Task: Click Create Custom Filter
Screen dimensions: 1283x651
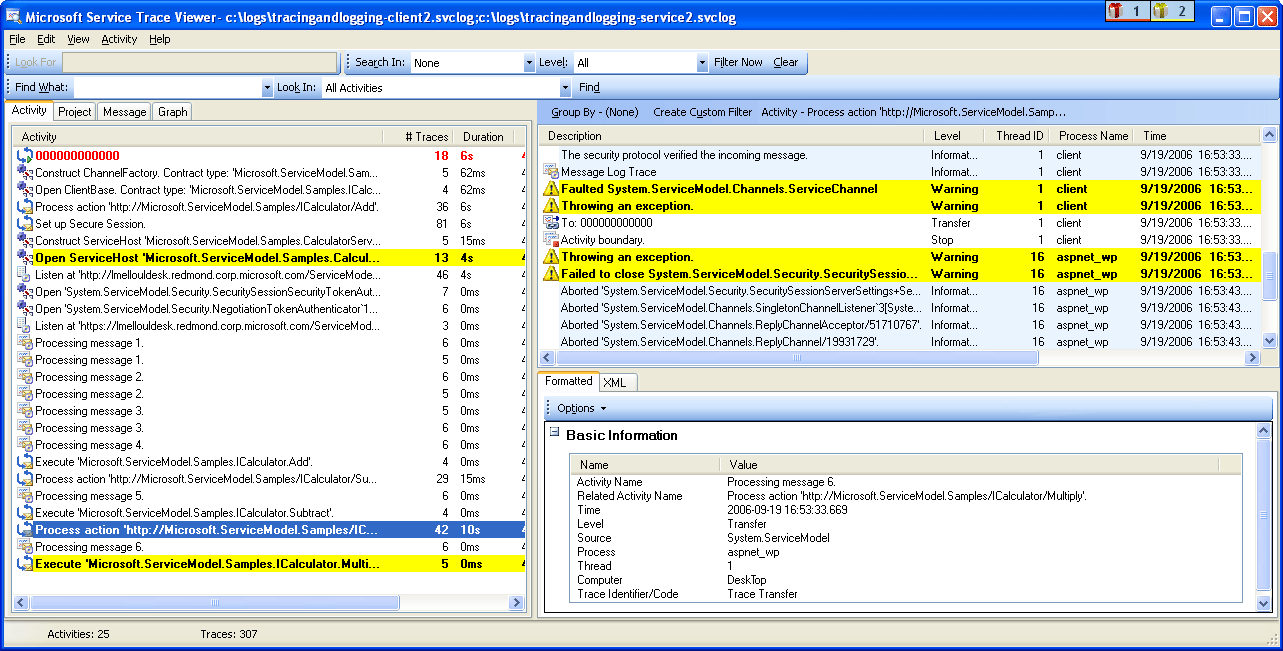Action: [702, 111]
